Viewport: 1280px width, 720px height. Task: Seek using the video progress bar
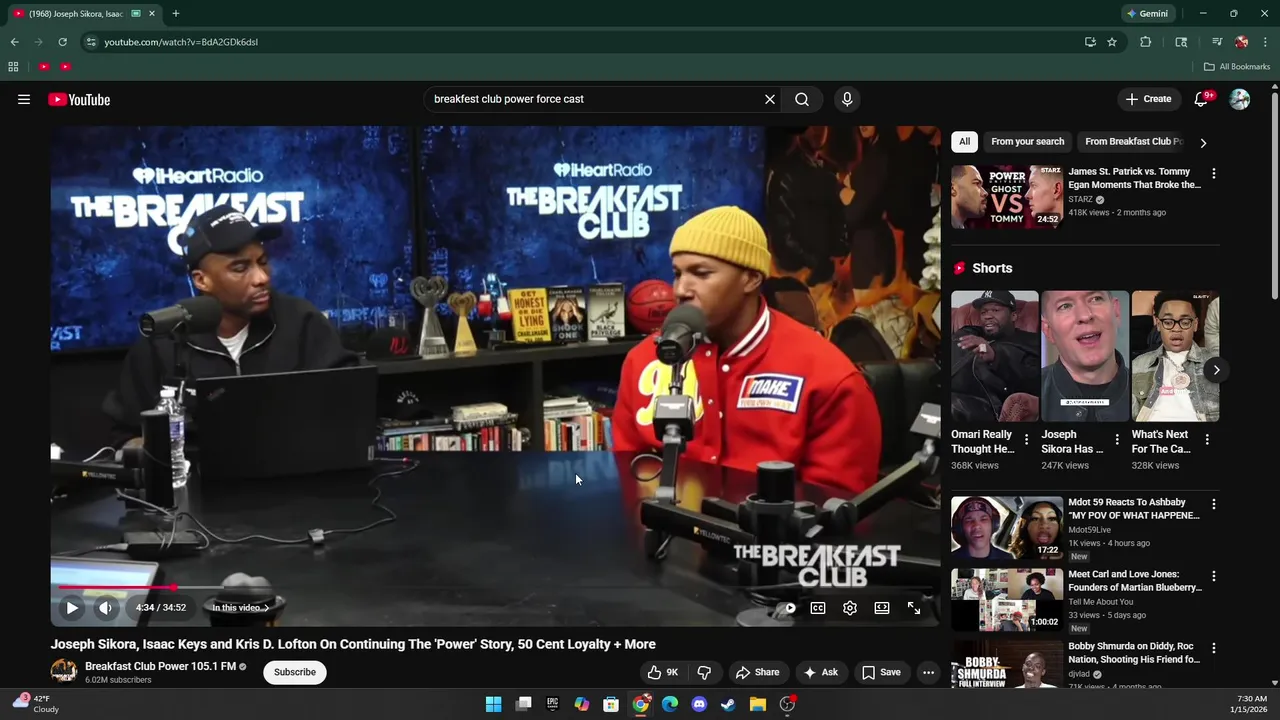pyautogui.click(x=495, y=587)
